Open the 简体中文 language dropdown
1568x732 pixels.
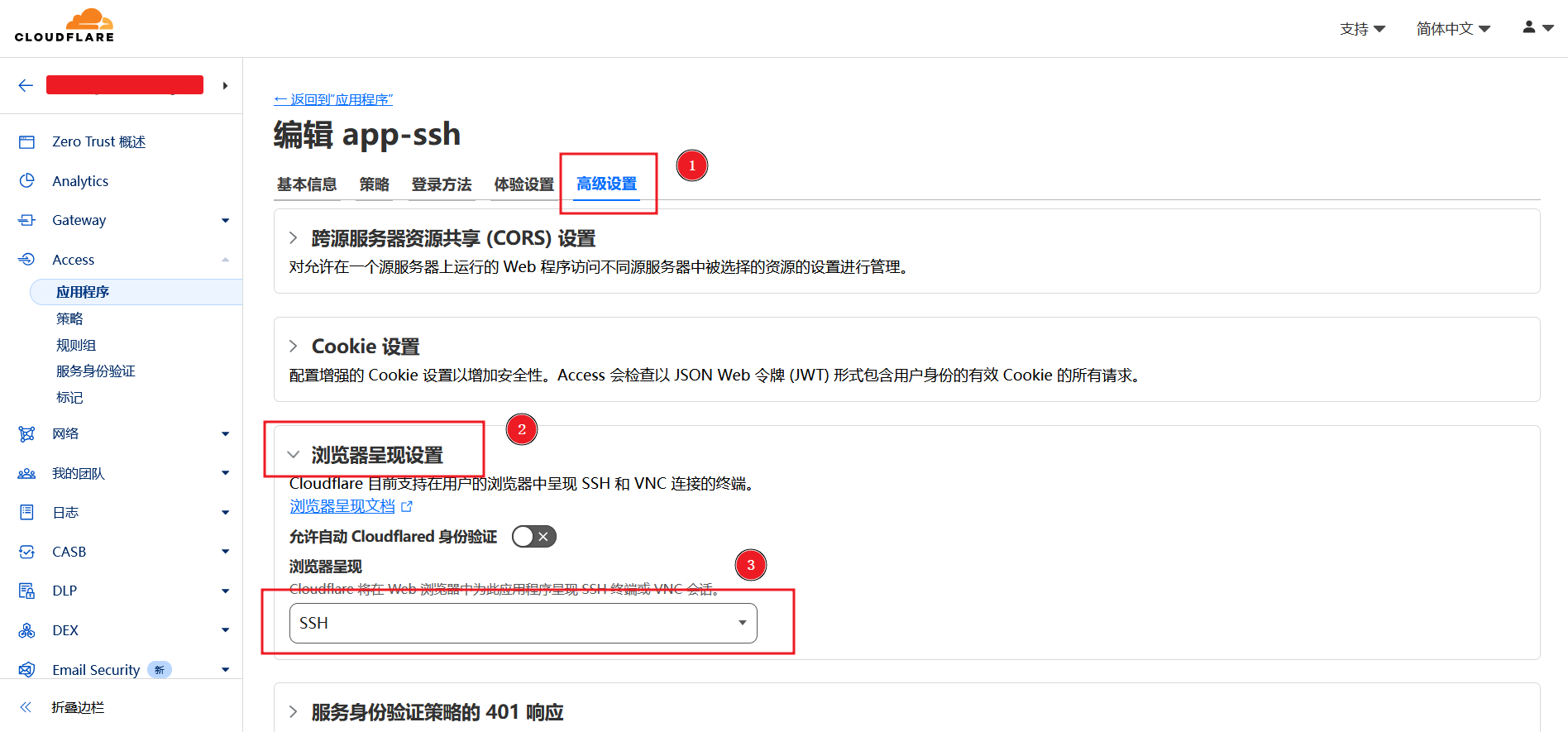[1453, 29]
